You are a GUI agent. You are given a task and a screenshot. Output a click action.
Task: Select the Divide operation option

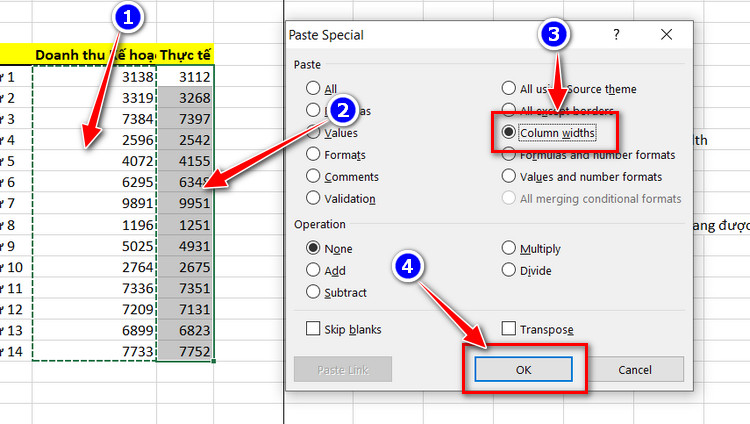click(x=508, y=270)
